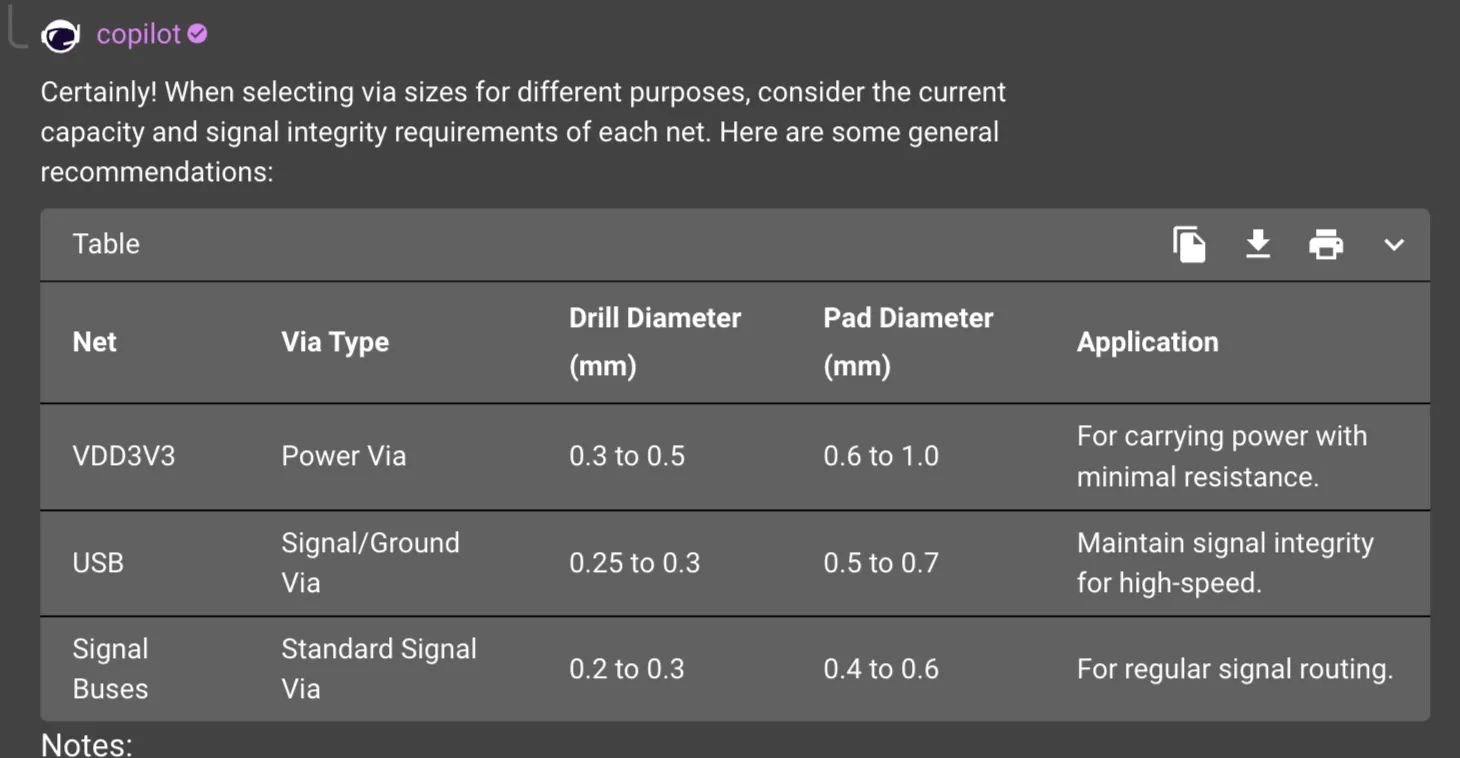The width and height of the screenshot is (1460, 758).
Task: Collapse the table with the chevron
Action: pyautogui.click(x=1394, y=245)
